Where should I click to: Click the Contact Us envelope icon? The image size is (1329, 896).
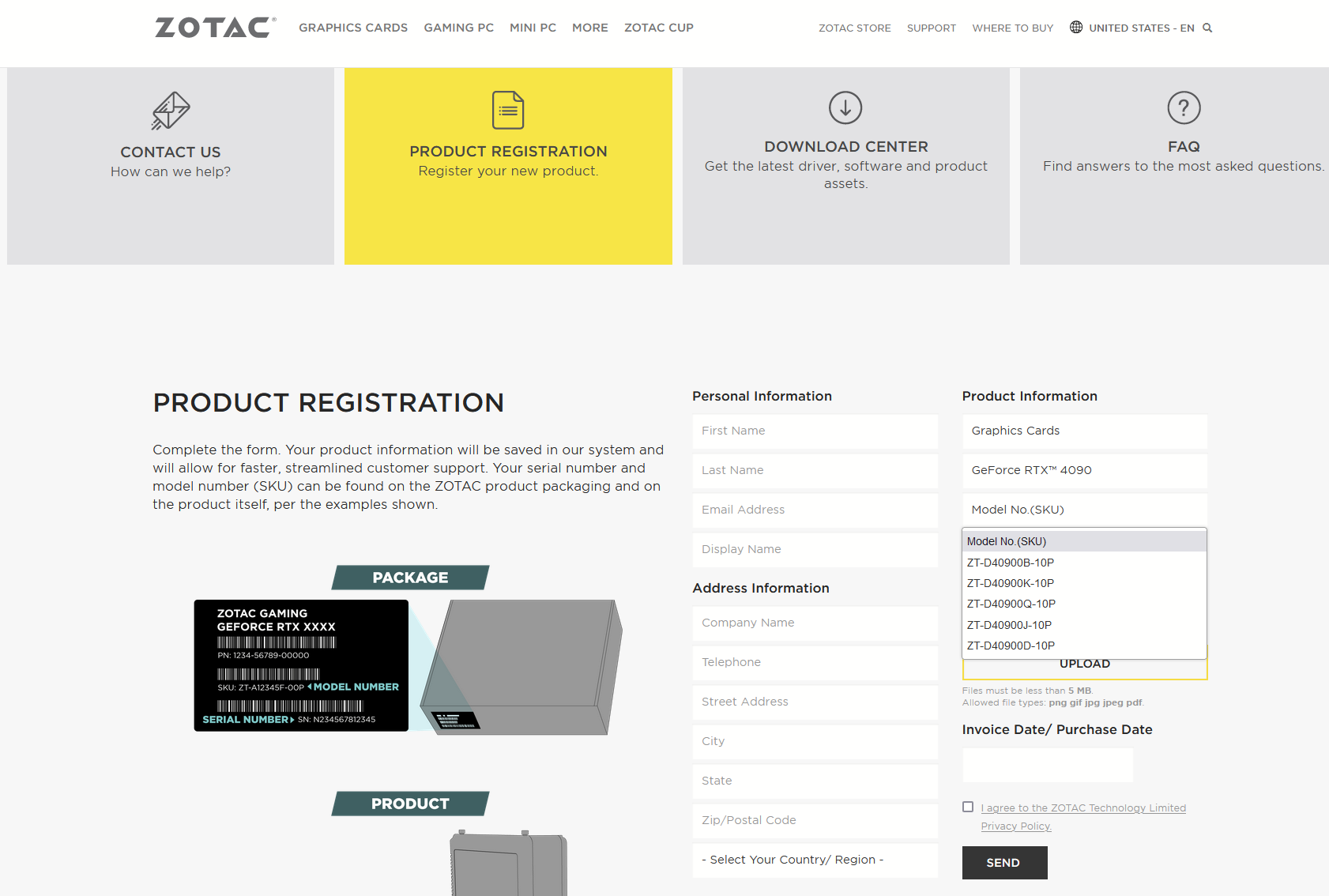point(171,111)
